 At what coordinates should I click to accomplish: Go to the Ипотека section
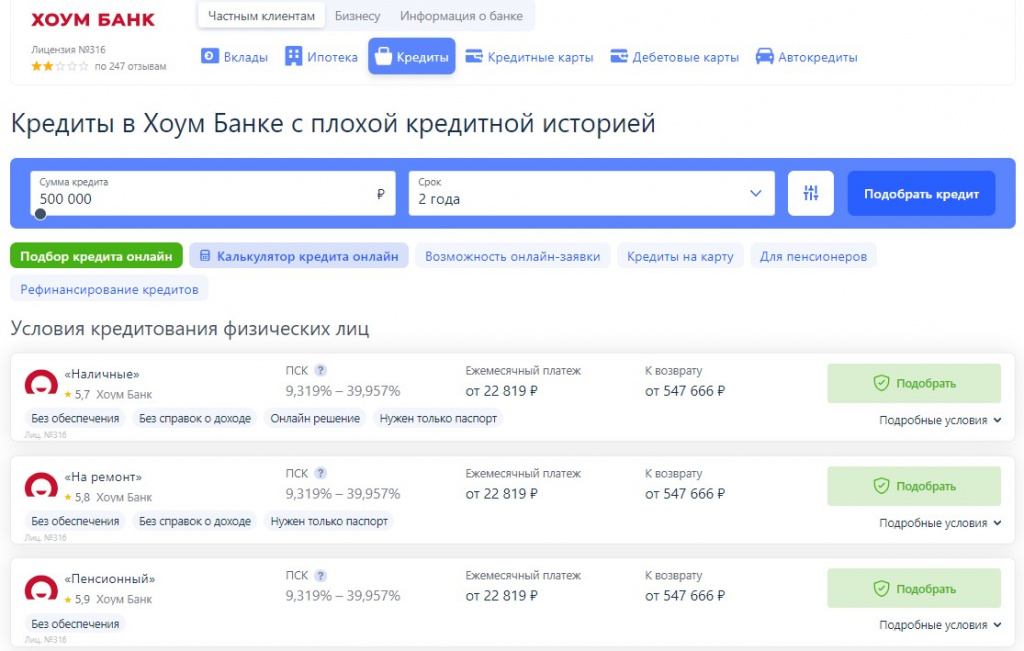click(321, 57)
